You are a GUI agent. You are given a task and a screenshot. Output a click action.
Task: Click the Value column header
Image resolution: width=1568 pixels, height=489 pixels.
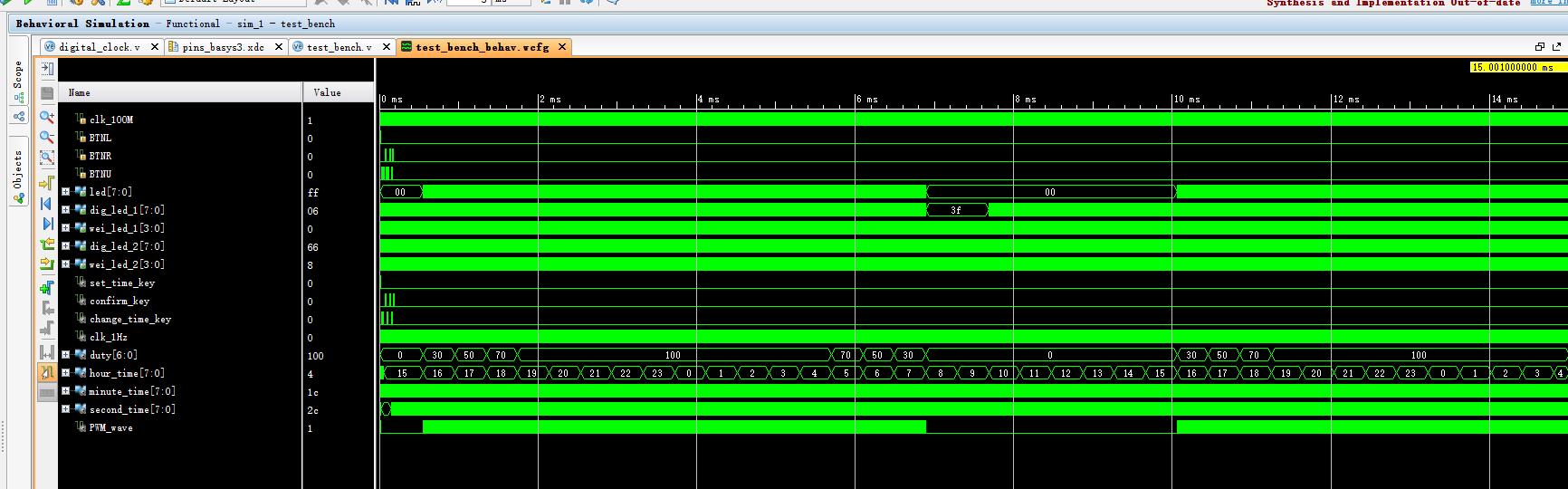[x=339, y=92]
